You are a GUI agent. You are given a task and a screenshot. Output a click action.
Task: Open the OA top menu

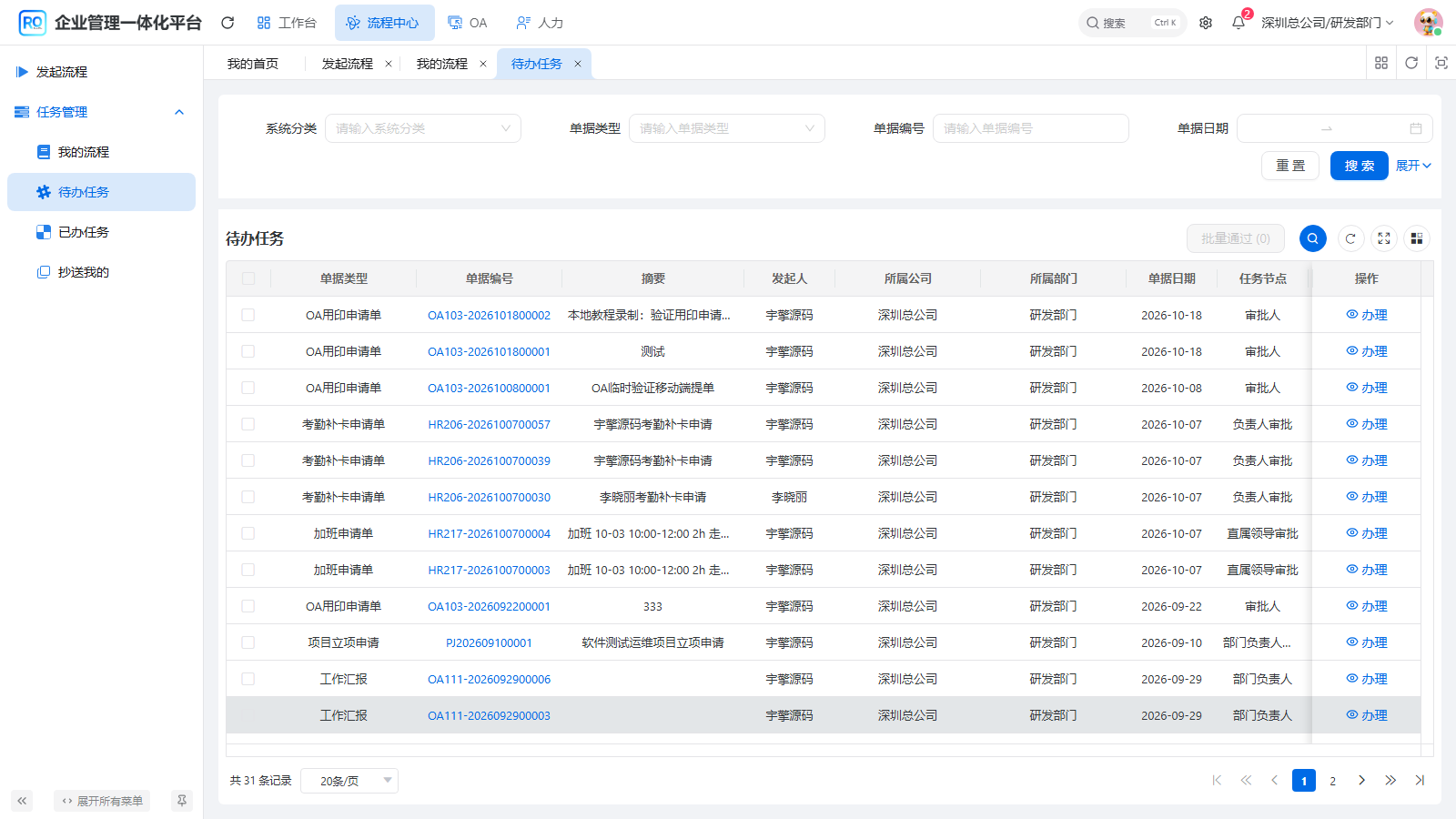tap(468, 23)
